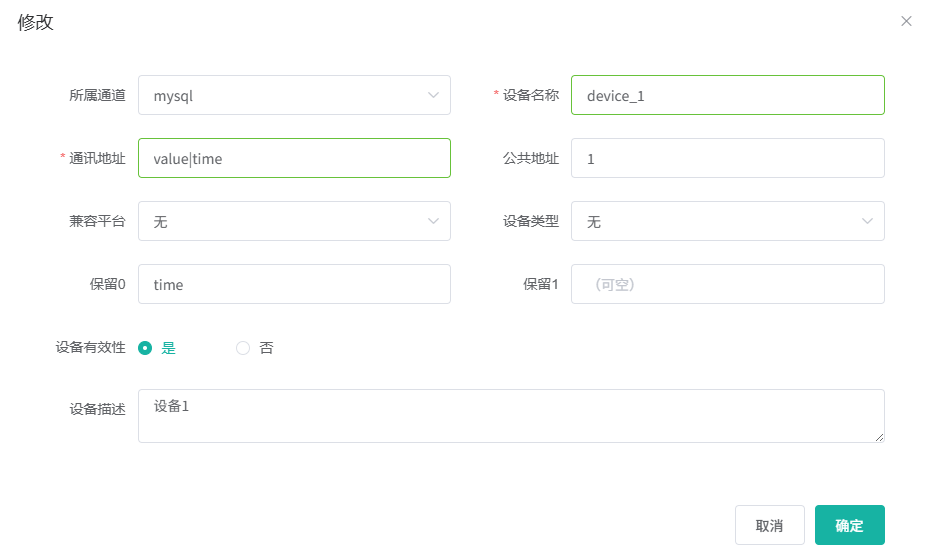927x557 pixels.
Task: Click the chevron arrow in 所属通道 selector
Action: pyautogui.click(x=433, y=95)
